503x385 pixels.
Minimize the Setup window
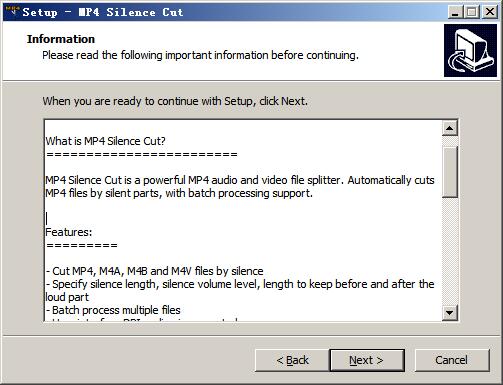point(455,12)
